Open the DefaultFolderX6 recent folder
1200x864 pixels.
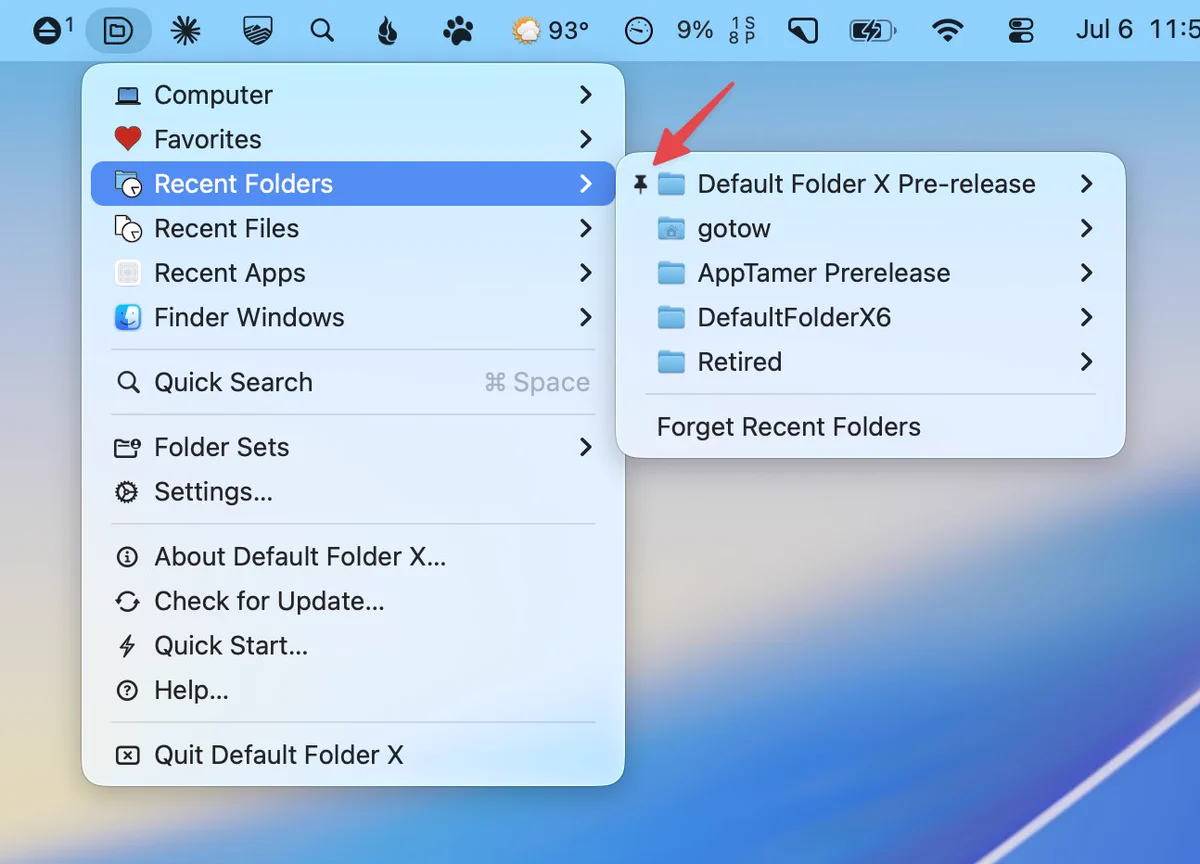point(871,317)
